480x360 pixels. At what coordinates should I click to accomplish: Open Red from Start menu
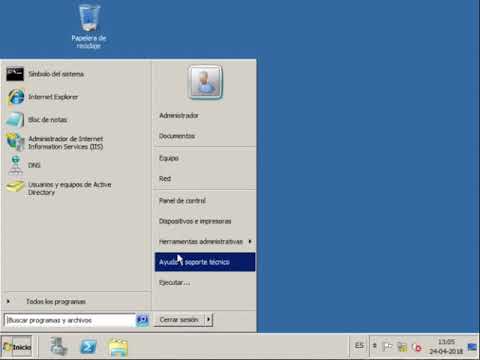coord(165,179)
